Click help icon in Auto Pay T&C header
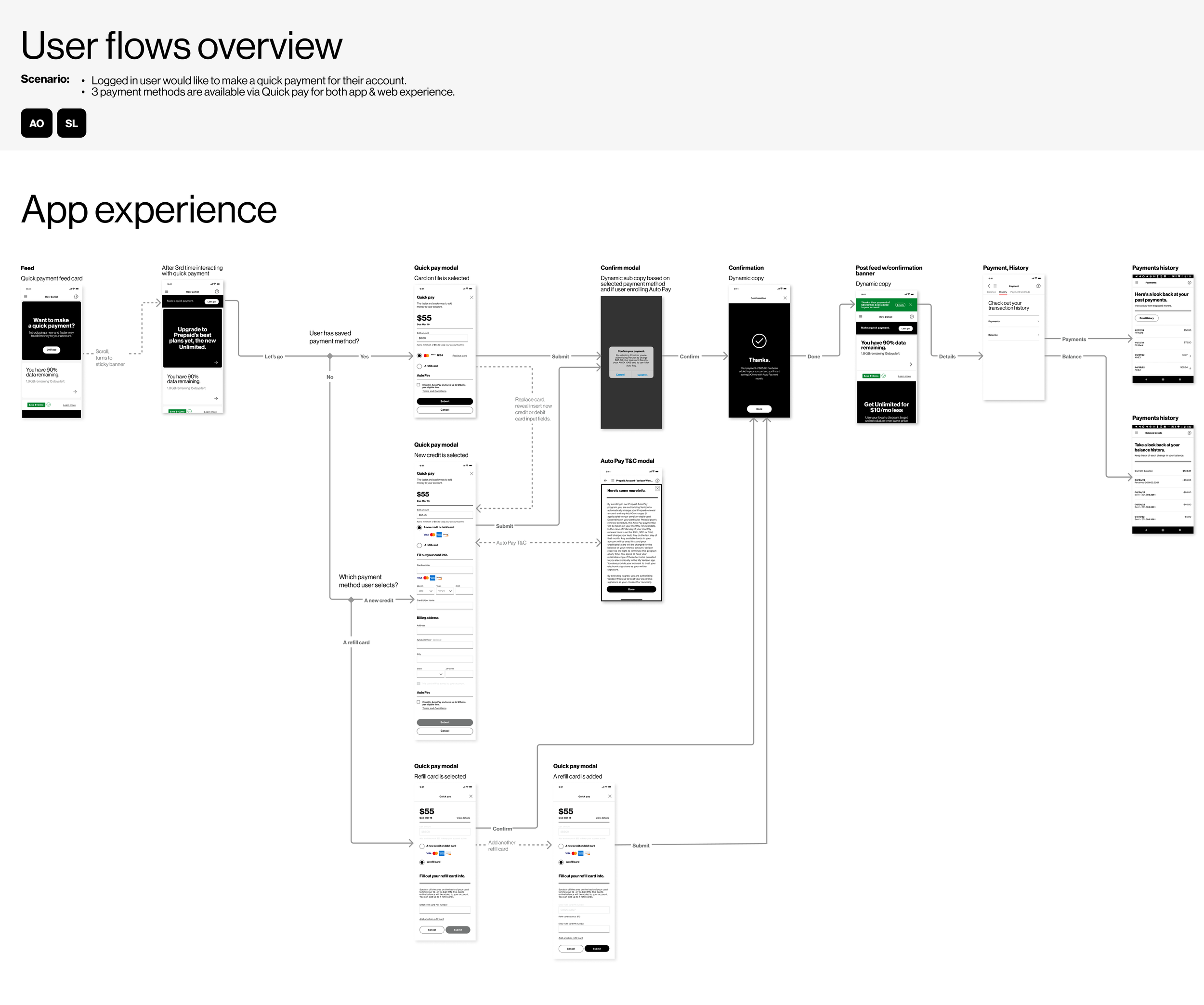 (x=657, y=481)
